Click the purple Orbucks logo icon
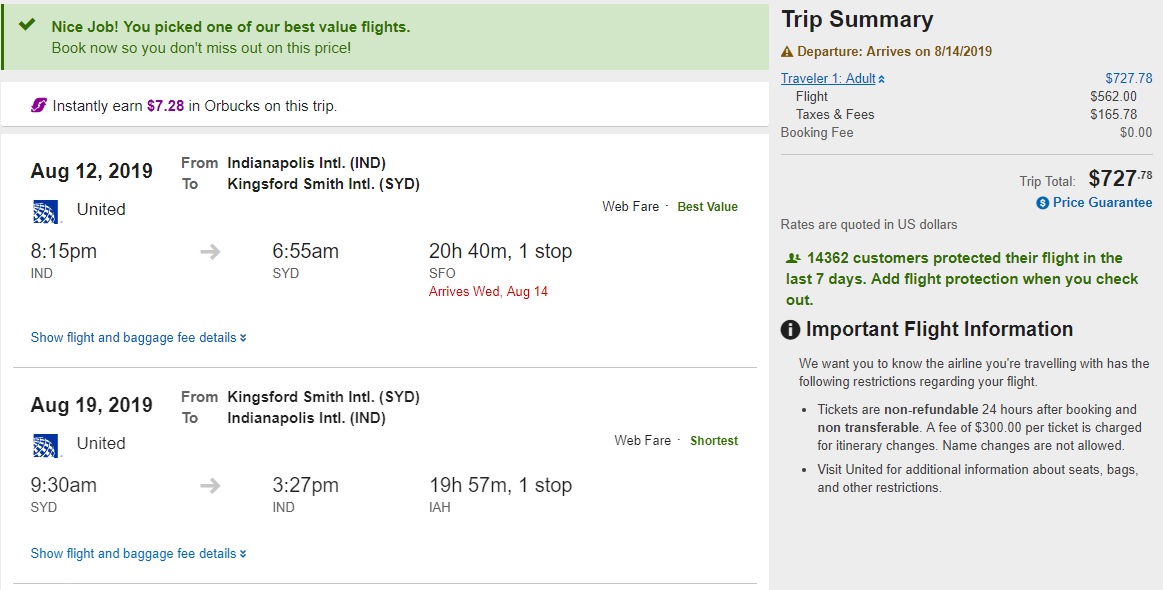This screenshot has height=590, width=1163. 39,106
